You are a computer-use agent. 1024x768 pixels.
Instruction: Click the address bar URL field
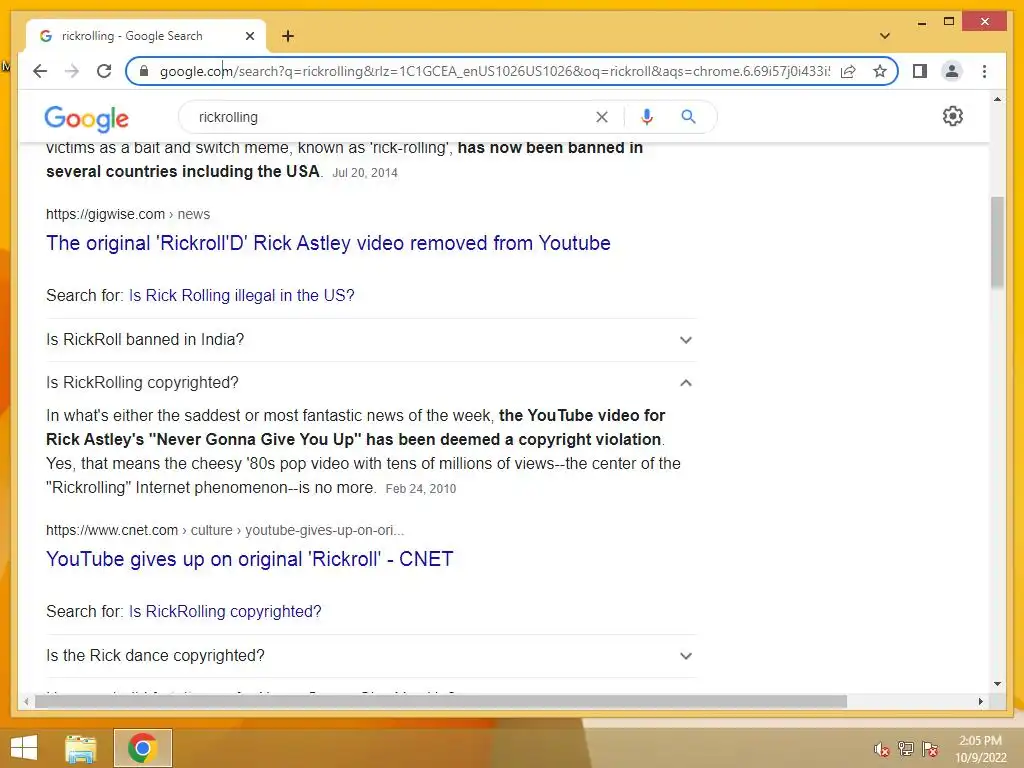pos(494,71)
